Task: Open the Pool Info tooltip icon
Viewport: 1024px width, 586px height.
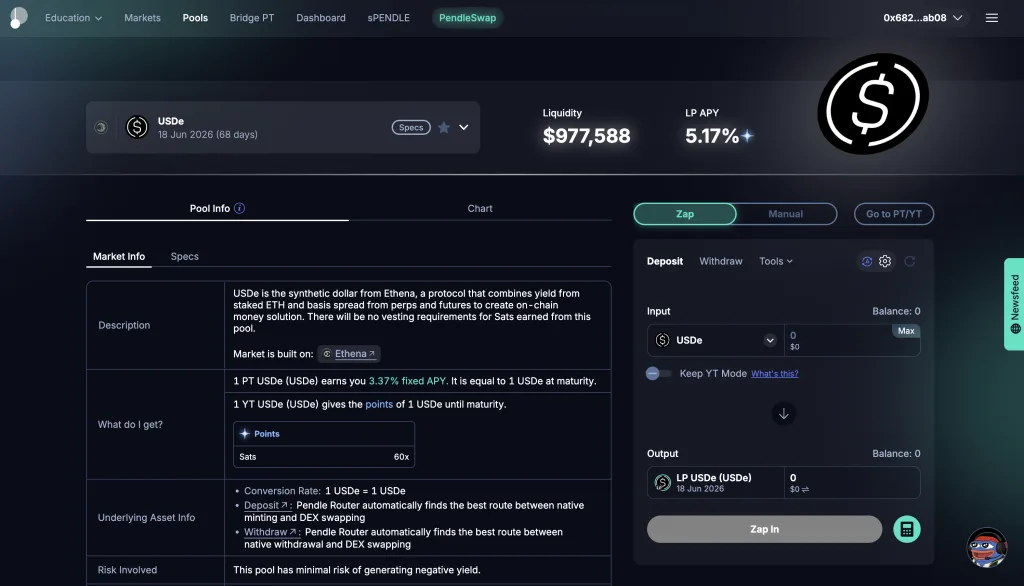Action: tap(240, 208)
